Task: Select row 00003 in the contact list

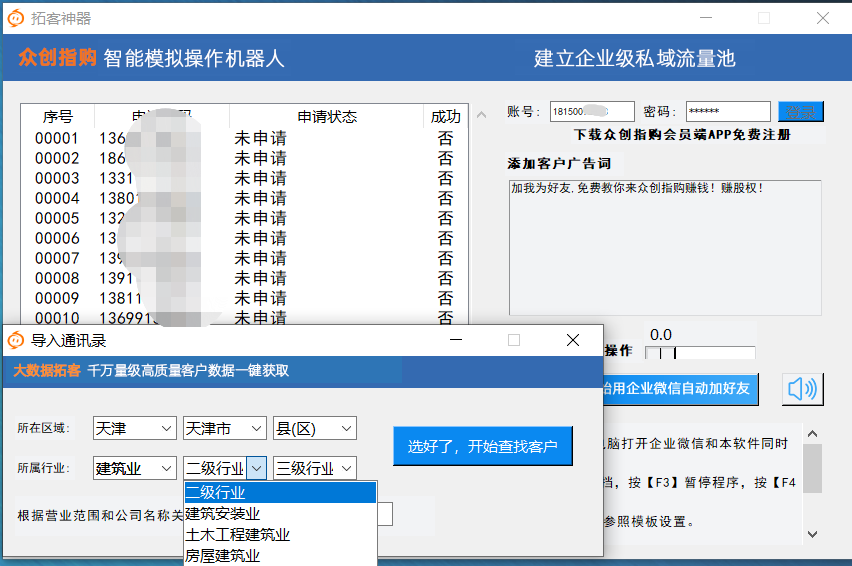Action: (x=245, y=178)
